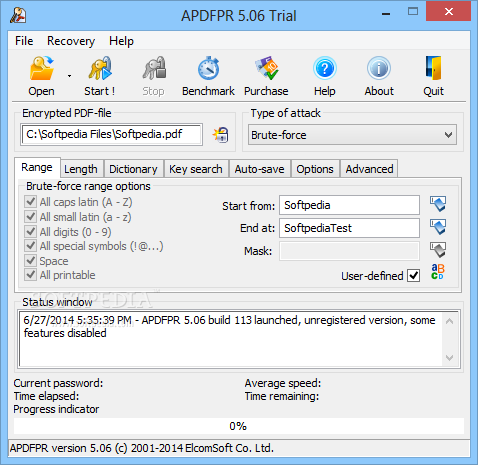This screenshot has width=478, height=465.
Task: Switch to the Dictionary tab
Action: [x=133, y=169]
